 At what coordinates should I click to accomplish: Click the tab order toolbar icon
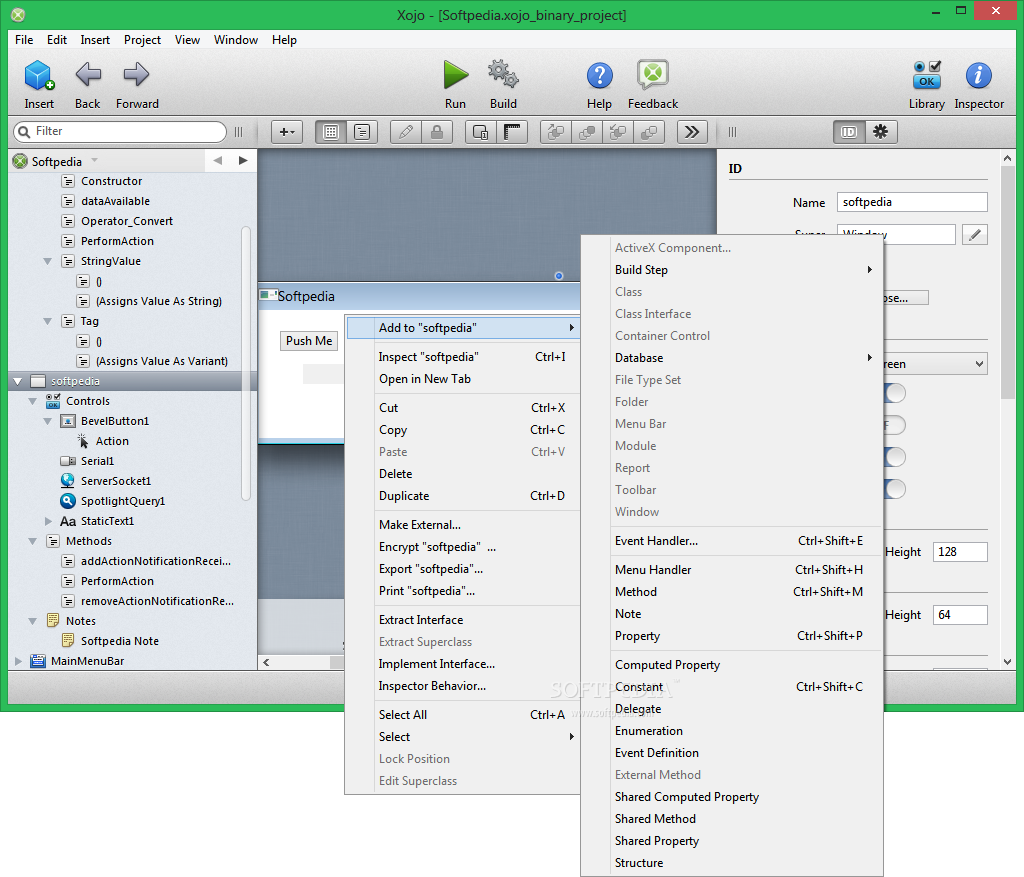point(481,132)
